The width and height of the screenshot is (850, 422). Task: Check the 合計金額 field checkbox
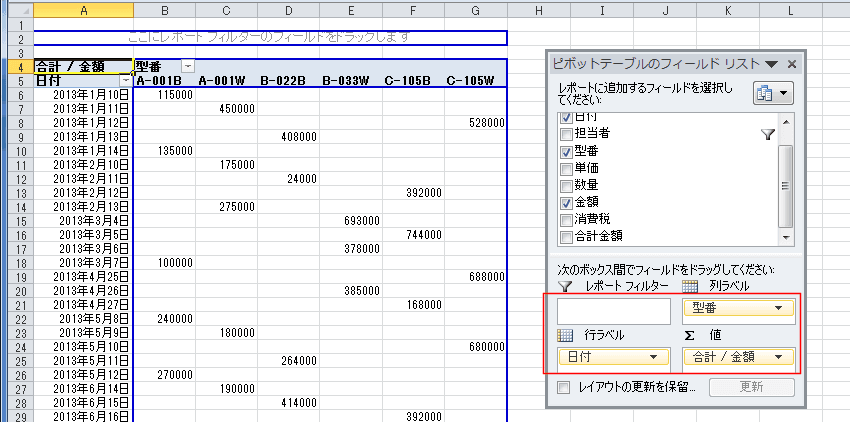point(566,237)
